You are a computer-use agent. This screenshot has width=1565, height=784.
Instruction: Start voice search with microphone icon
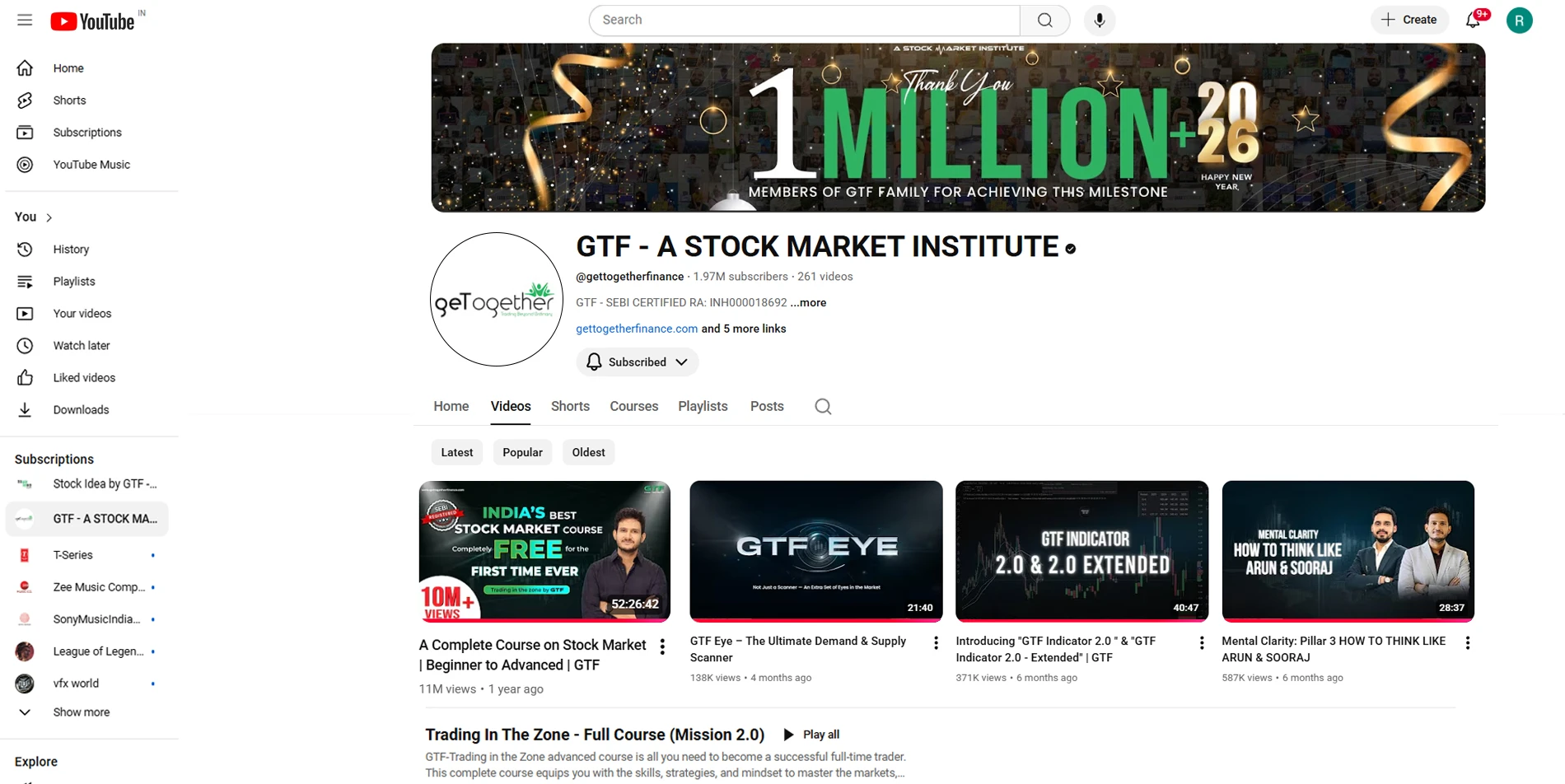point(1099,20)
